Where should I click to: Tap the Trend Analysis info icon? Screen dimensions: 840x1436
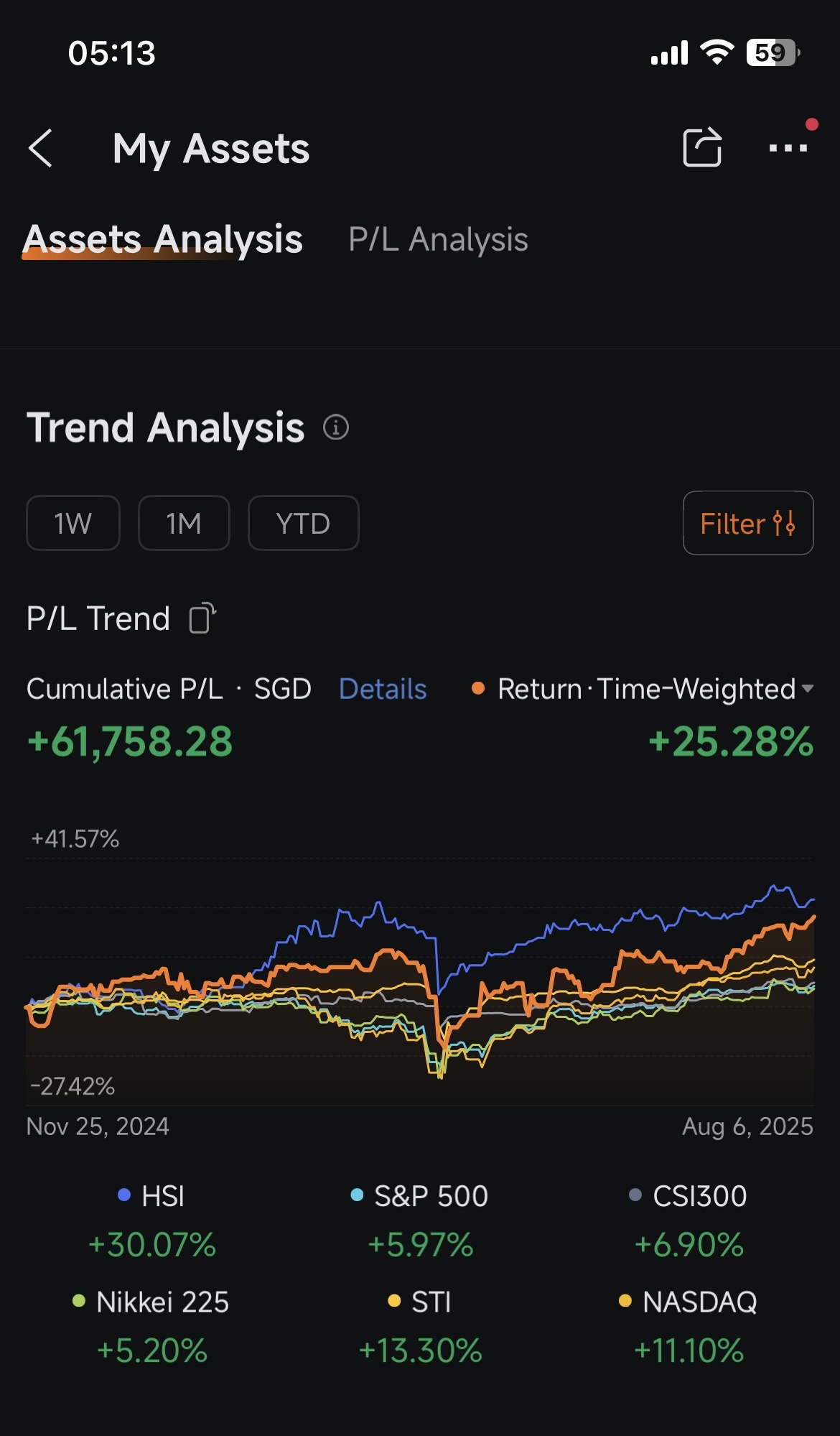[336, 427]
